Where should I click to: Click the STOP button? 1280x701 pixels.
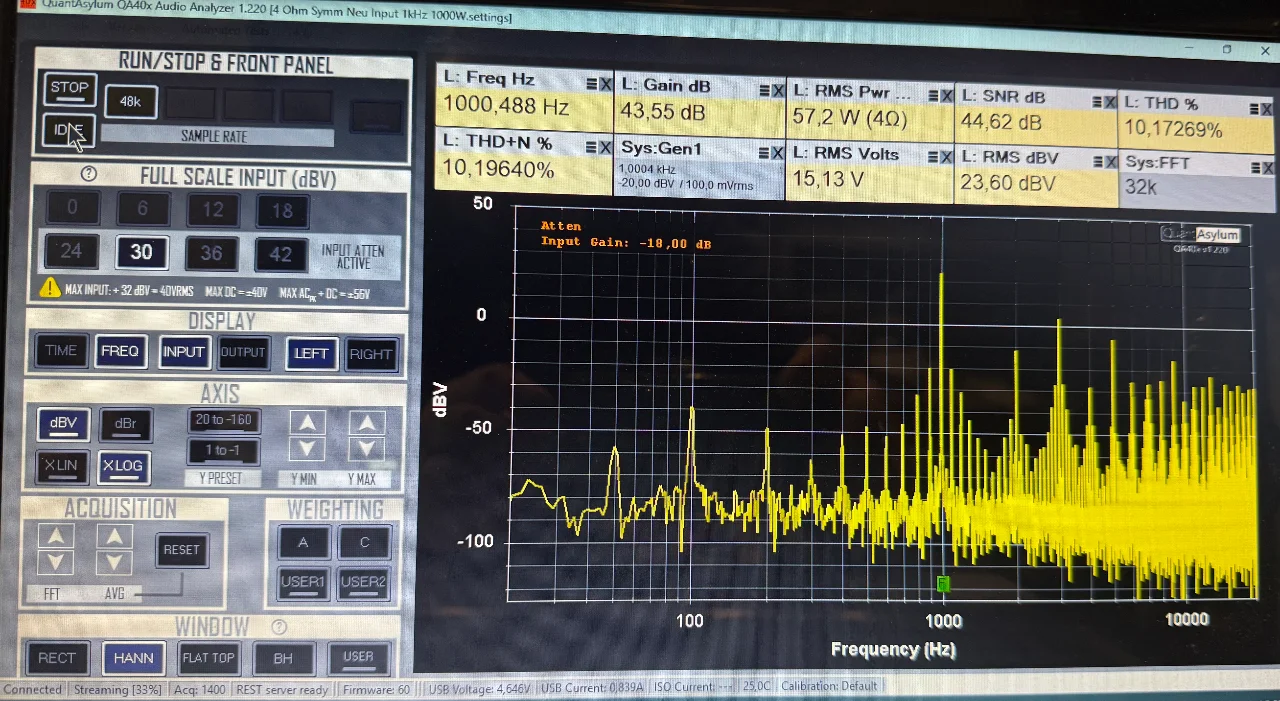coord(69,88)
